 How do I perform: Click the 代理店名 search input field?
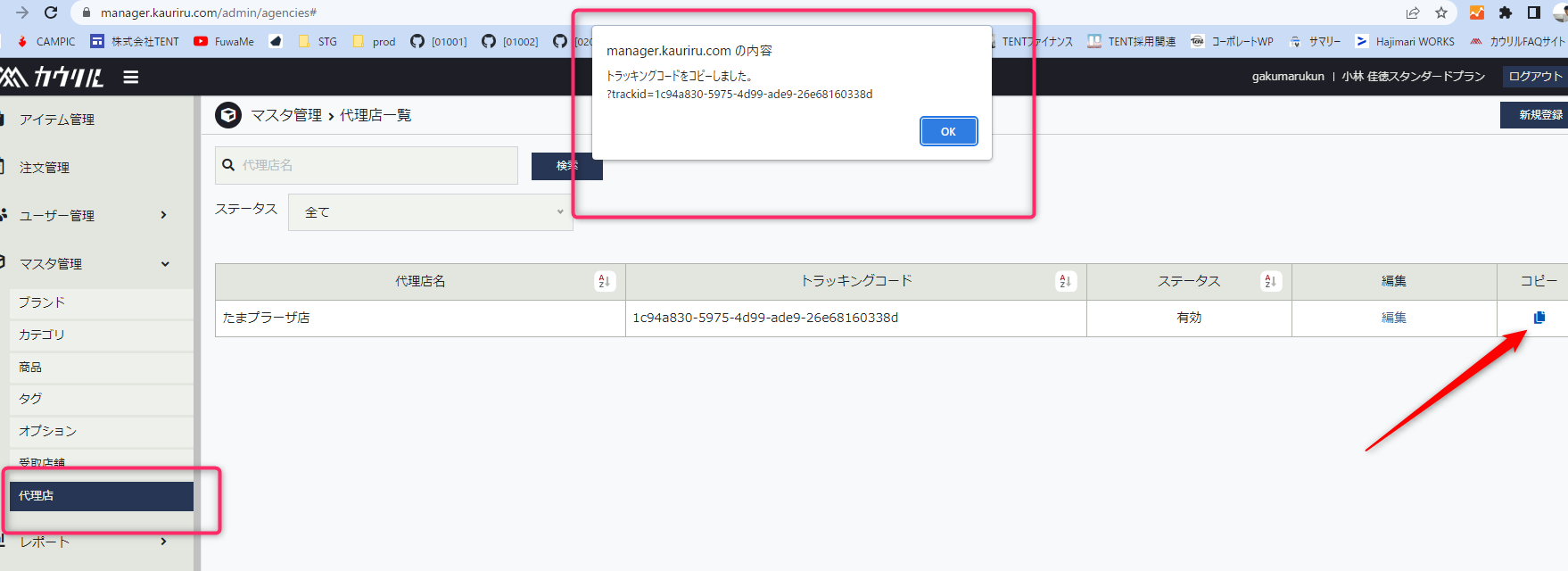pos(375,165)
